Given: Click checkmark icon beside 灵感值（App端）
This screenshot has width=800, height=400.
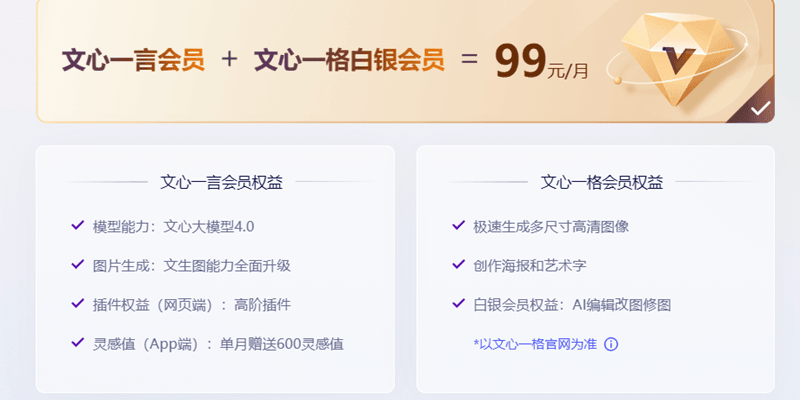Looking at the screenshot, I should coord(78,342).
